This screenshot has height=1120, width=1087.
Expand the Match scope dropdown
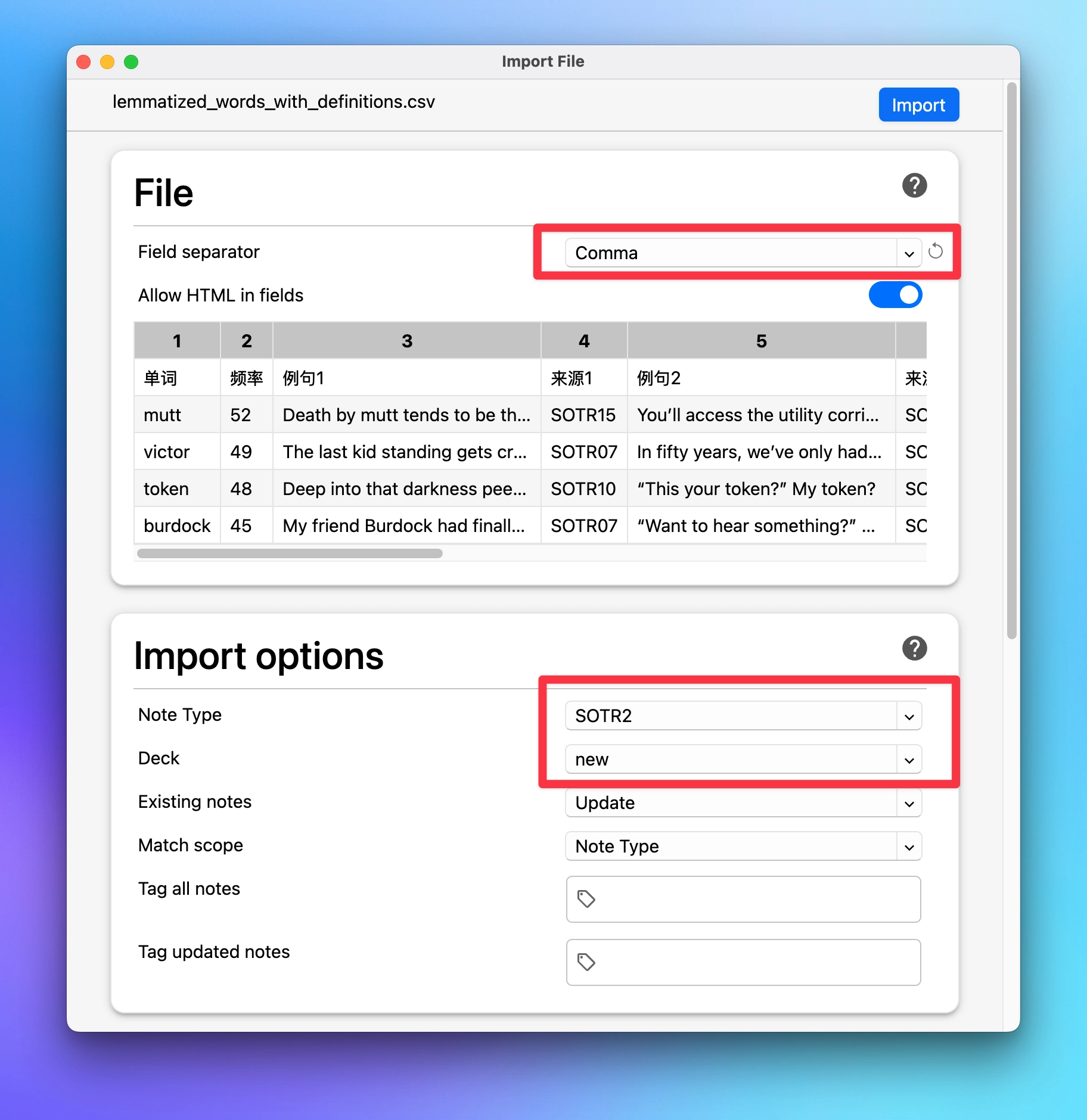[743, 846]
